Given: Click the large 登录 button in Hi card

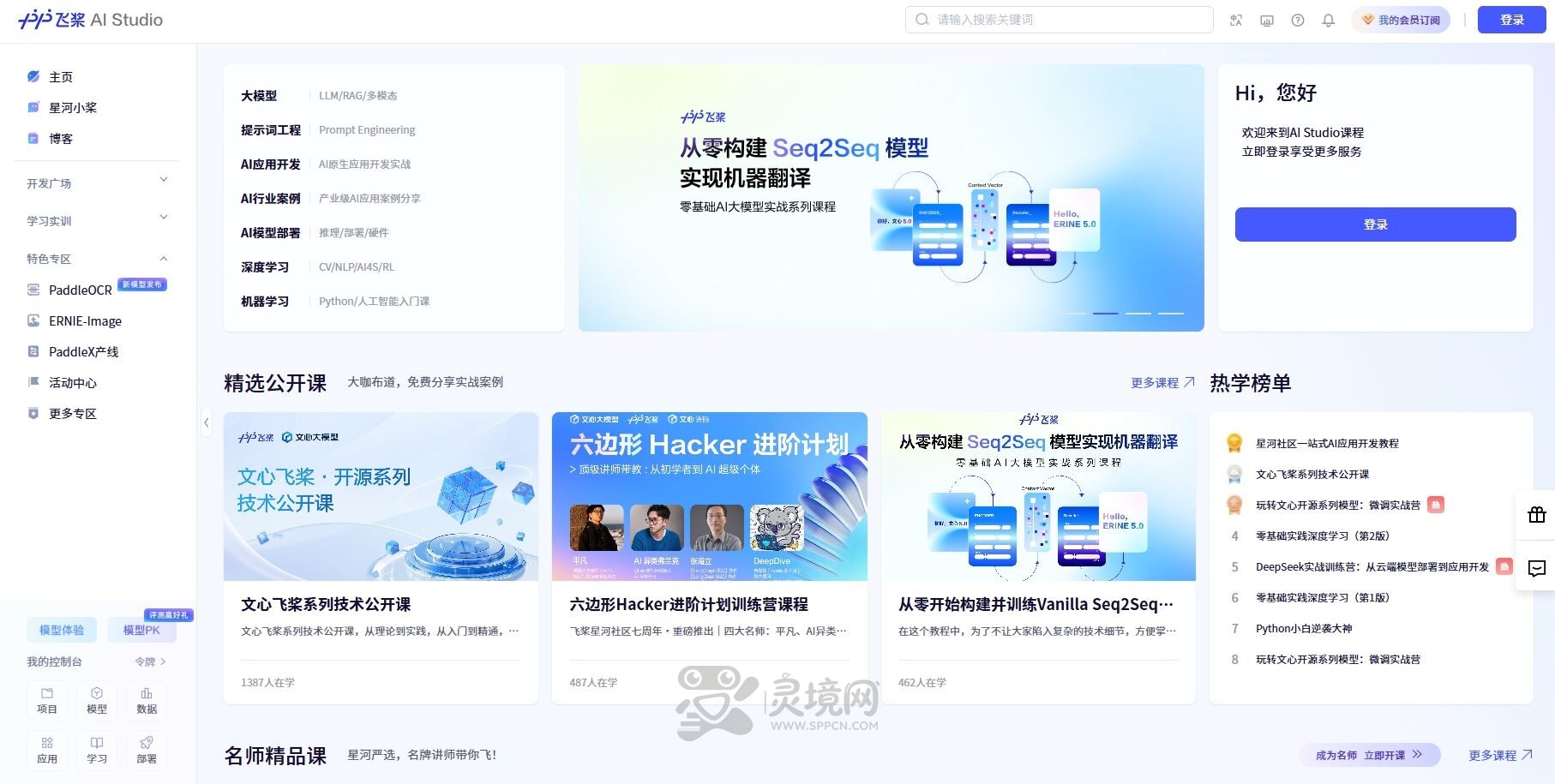Looking at the screenshot, I should (1375, 224).
